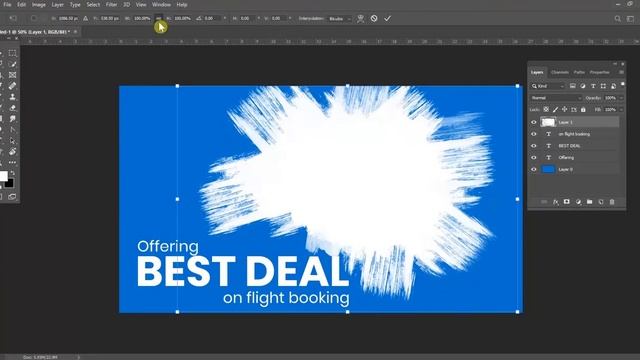Open the Fill slider dropdown arrow

pos(621,110)
